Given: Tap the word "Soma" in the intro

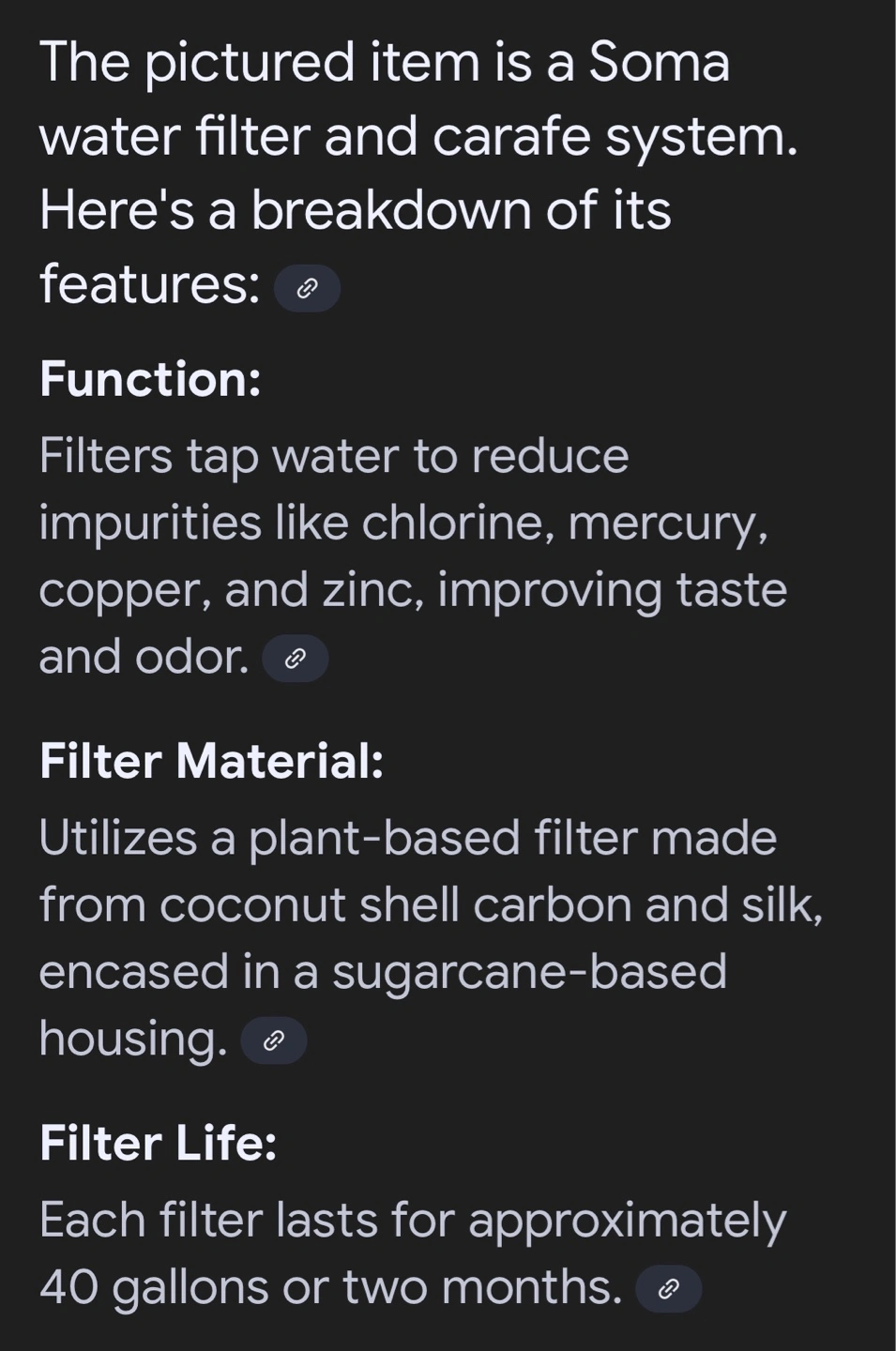Looking at the screenshot, I should tap(659, 63).
